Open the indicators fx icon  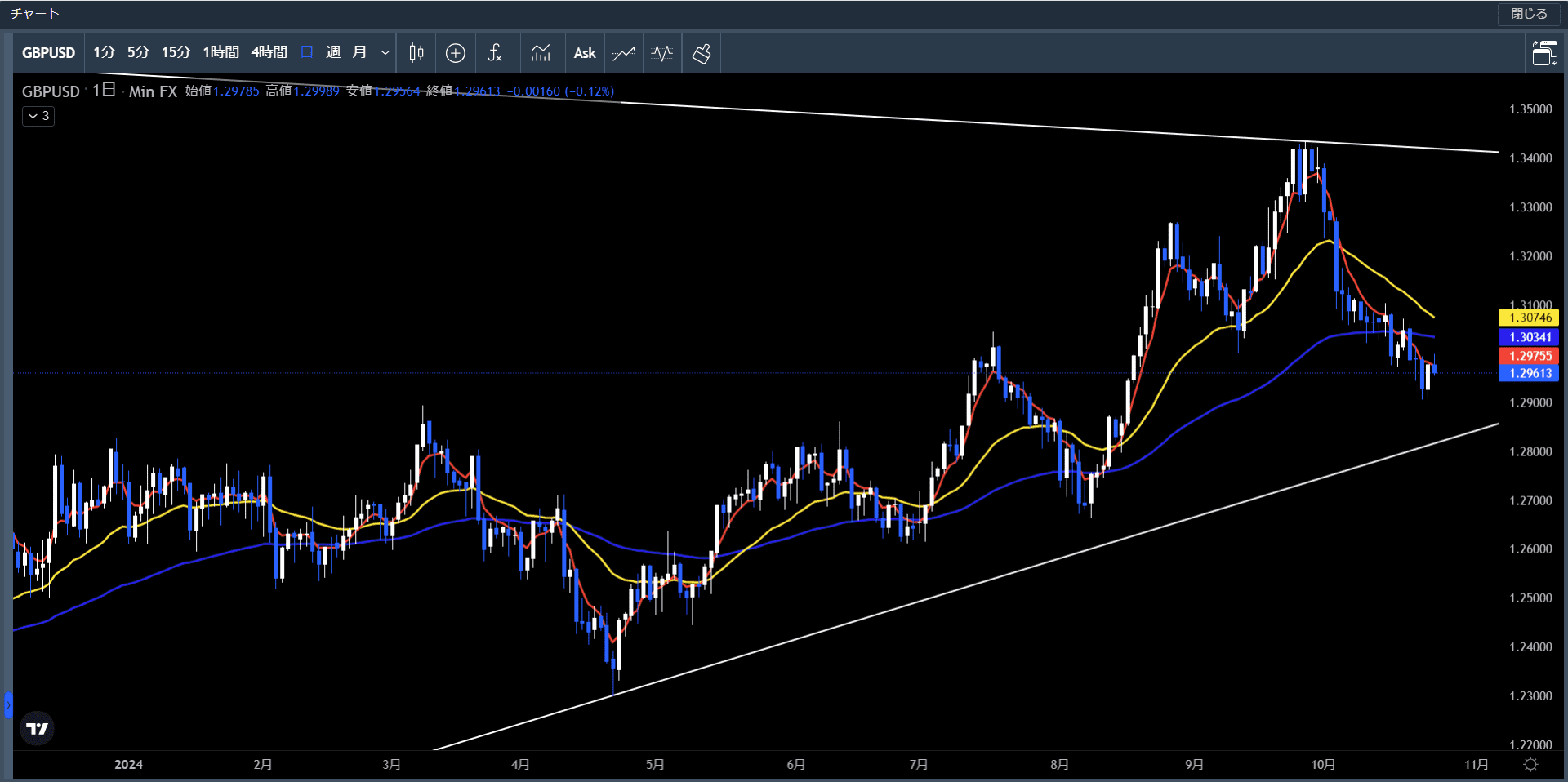(495, 53)
